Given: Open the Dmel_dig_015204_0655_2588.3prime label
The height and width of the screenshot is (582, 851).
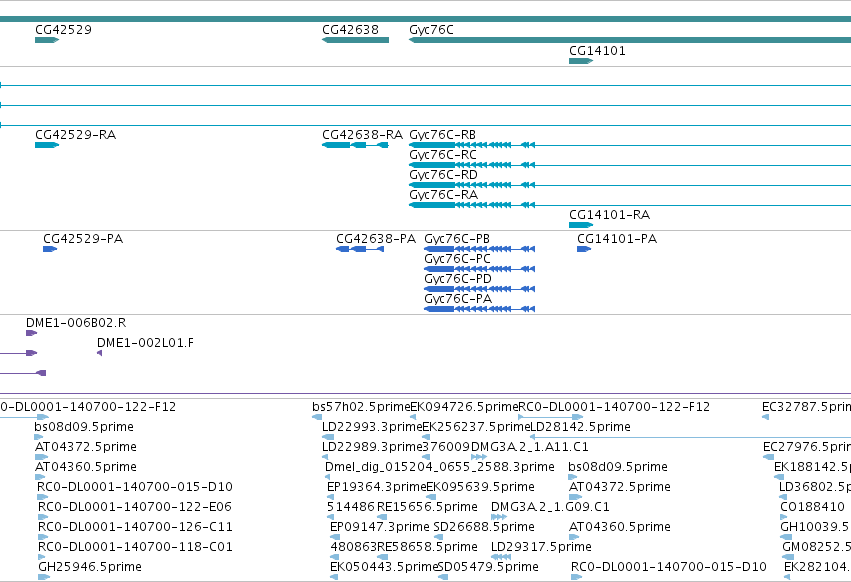Looking at the screenshot, I should tap(440, 467).
